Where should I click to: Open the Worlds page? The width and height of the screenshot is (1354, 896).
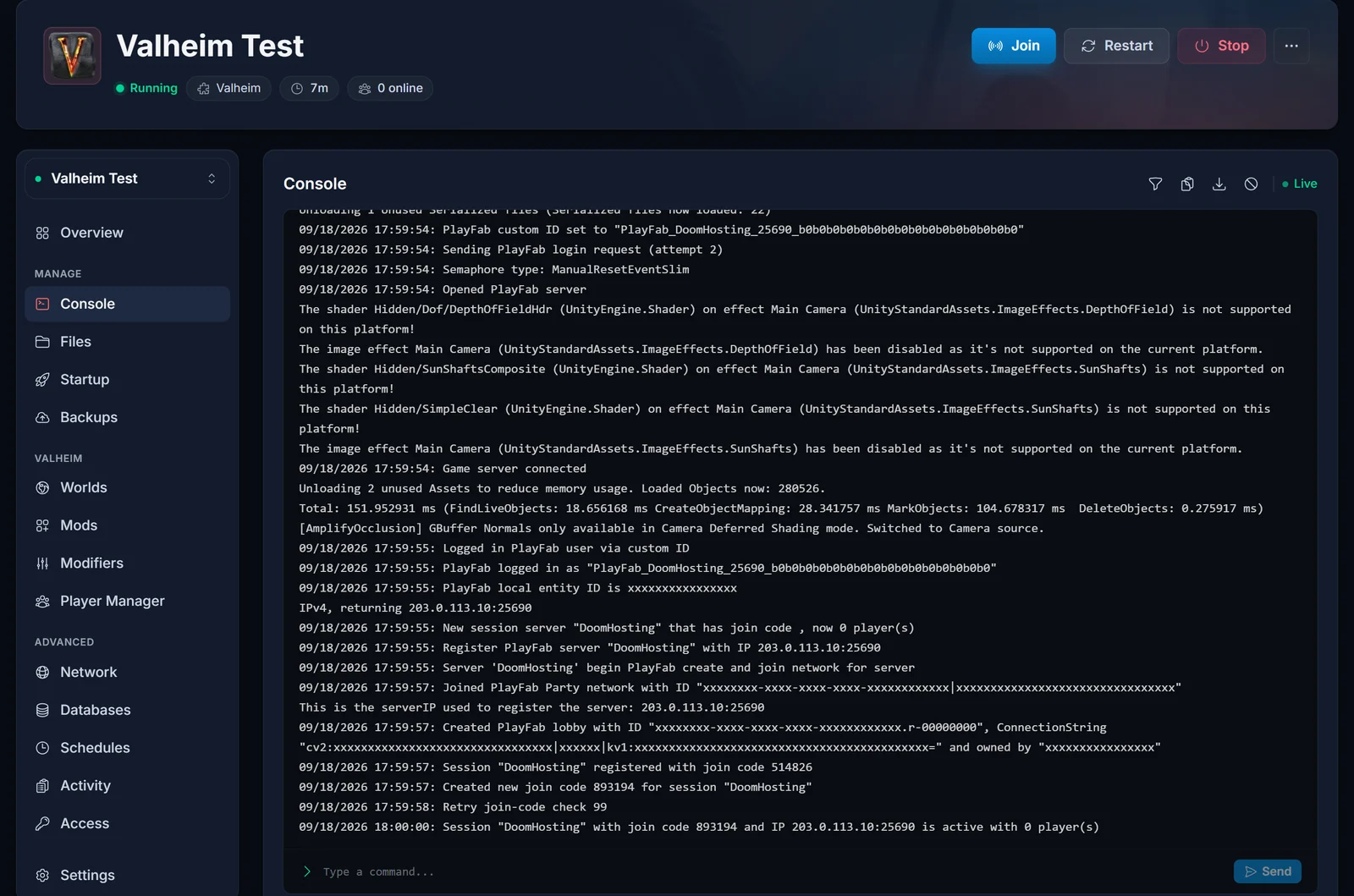(127, 487)
